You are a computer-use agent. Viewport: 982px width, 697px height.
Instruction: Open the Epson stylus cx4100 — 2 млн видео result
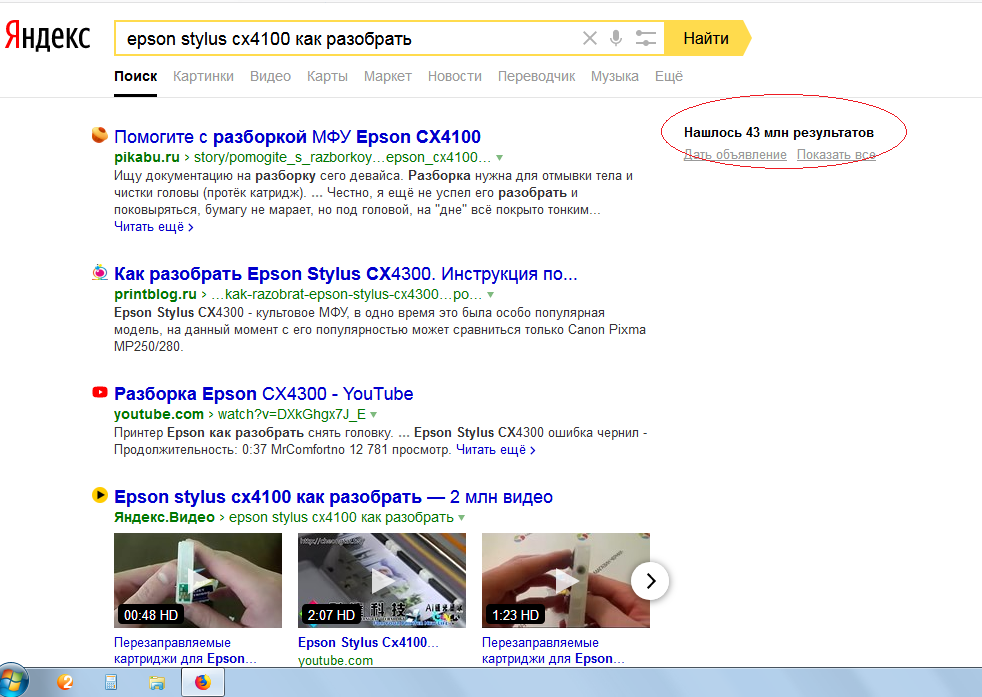(x=333, y=497)
